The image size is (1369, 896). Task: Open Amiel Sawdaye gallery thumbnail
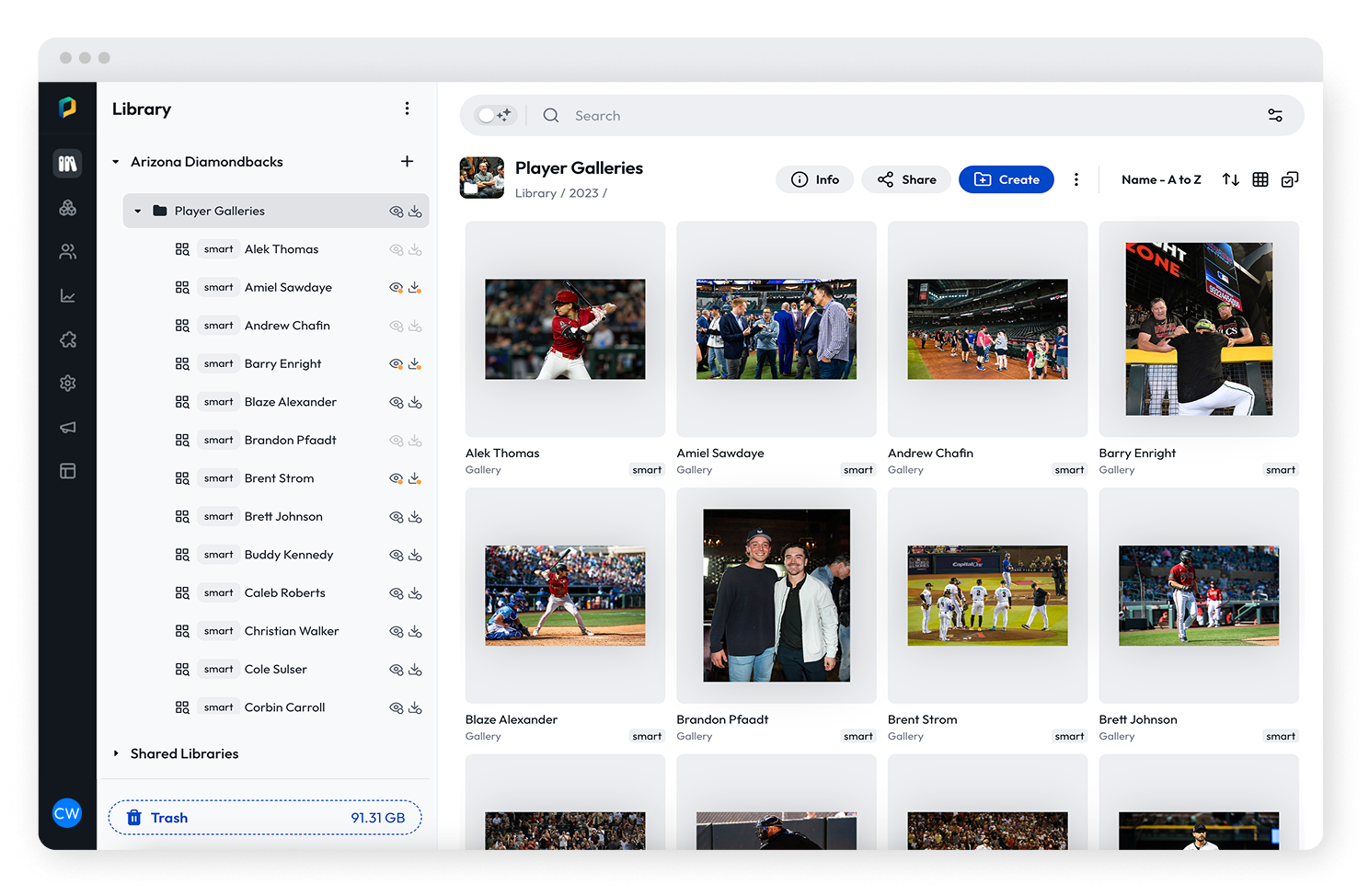(x=777, y=329)
